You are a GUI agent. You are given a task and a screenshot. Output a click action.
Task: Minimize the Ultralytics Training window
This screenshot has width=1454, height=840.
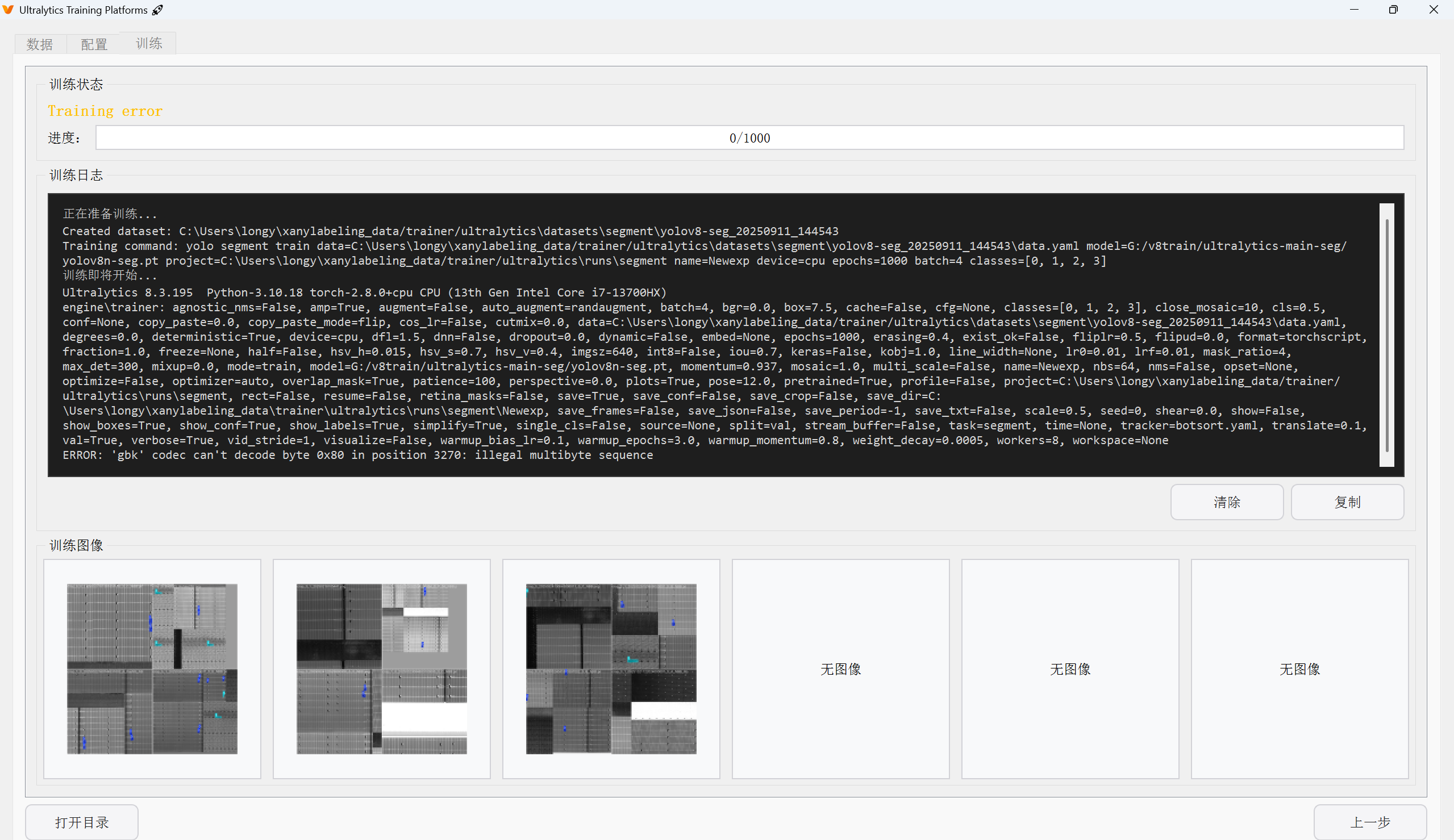pyautogui.click(x=1354, y=10)
